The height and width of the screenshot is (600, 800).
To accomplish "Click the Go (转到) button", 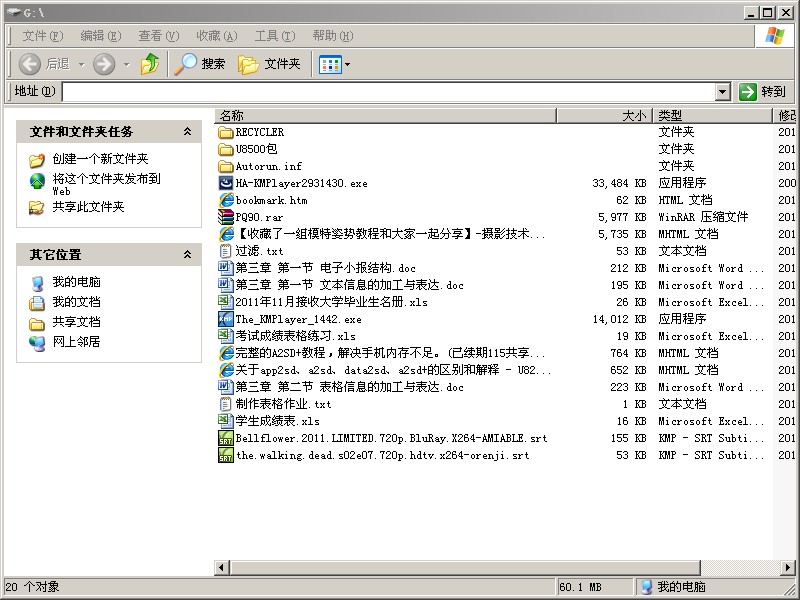I will click(762, 92).
